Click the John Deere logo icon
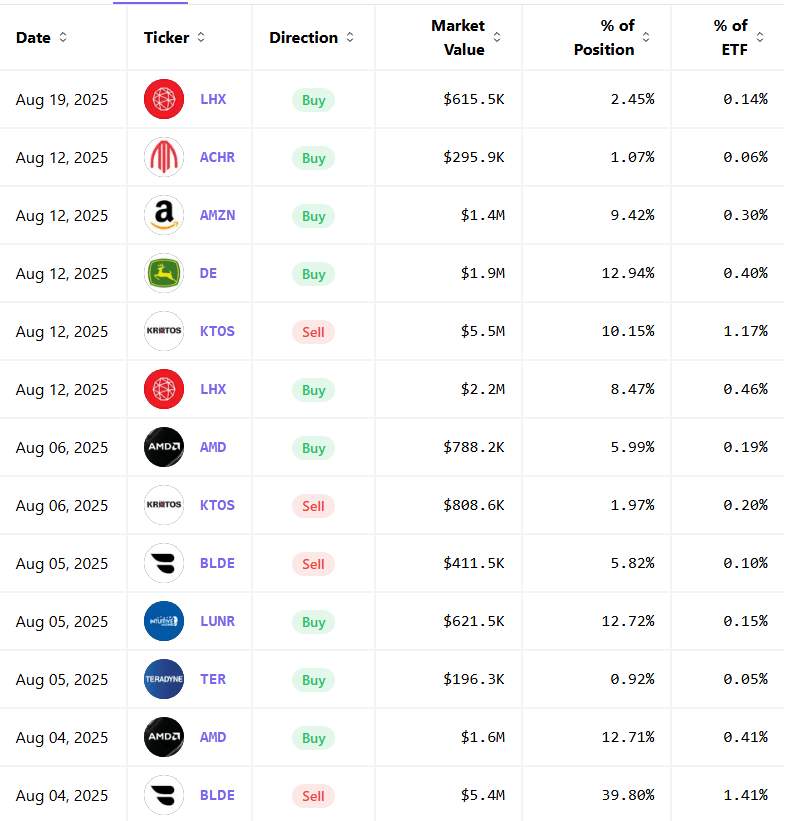 click(164, 273)
